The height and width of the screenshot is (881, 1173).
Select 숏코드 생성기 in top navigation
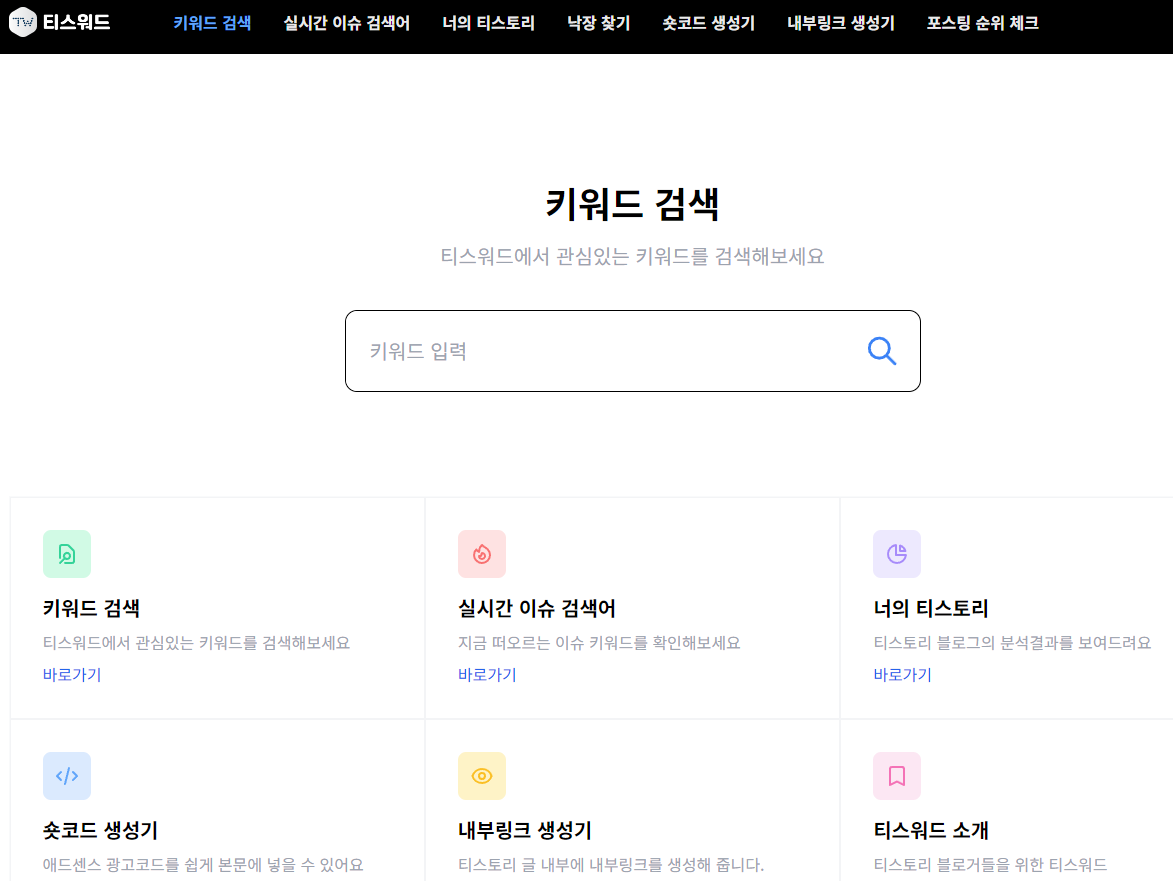pos(708,23)
